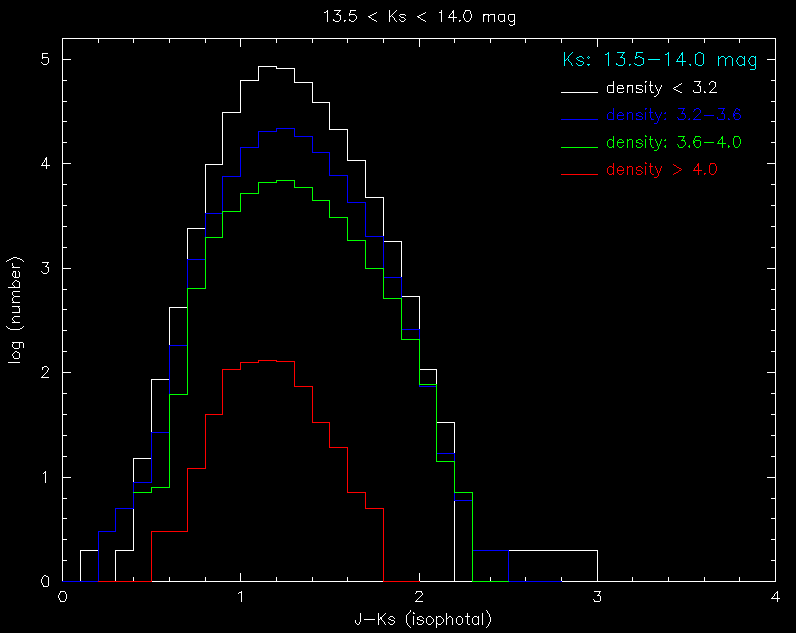
Task: Click the plot title at the top
Action: pyautogui.click(x=398, y=17)
